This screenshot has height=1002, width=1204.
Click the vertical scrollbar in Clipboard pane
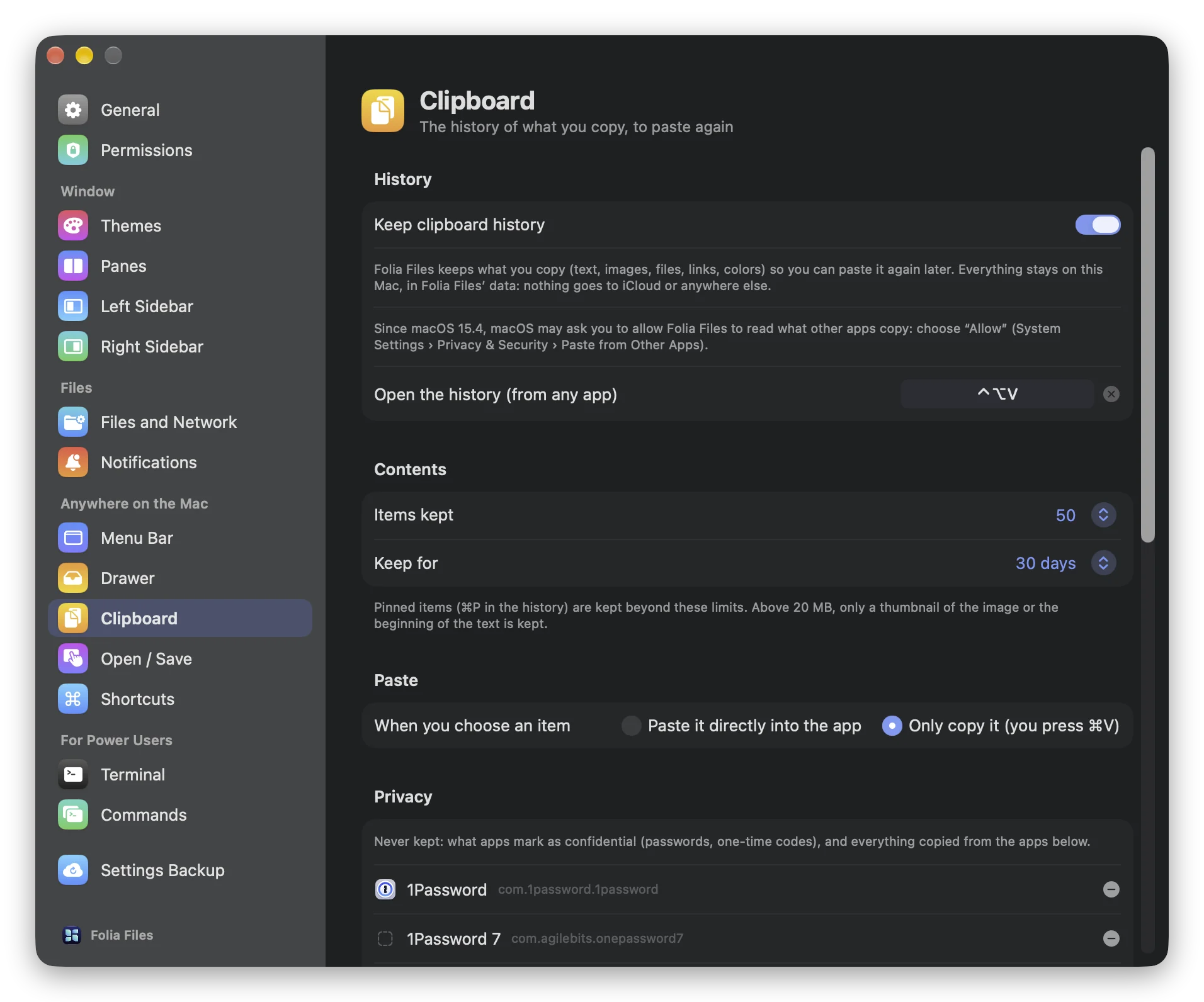pos(1148,345)
